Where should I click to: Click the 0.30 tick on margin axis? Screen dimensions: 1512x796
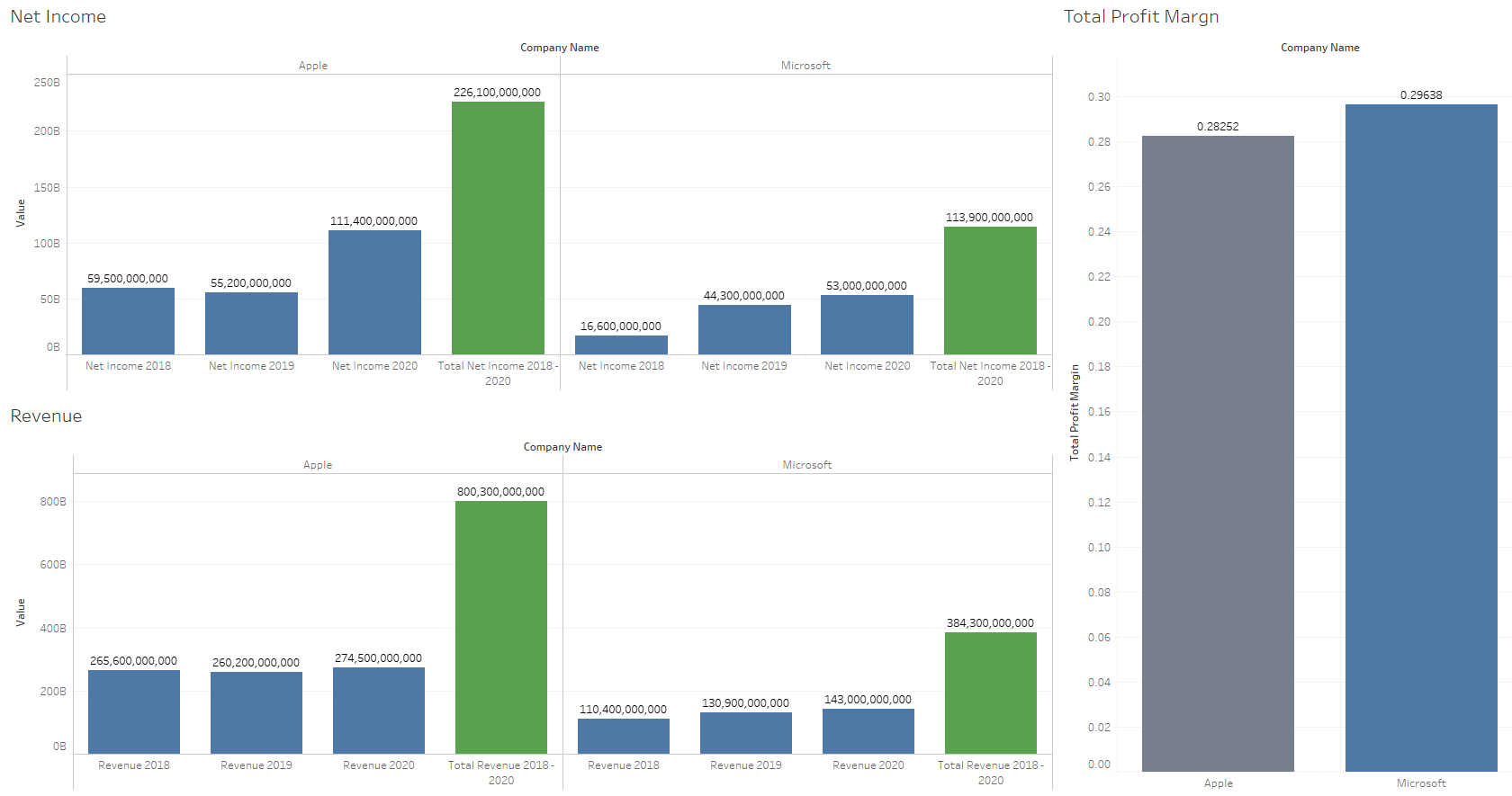point(1099,97)
